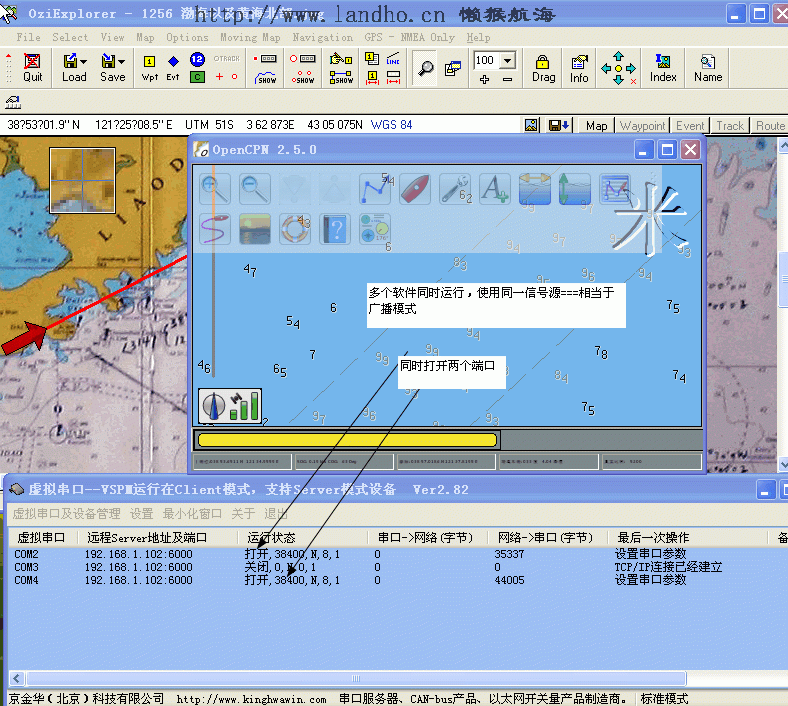The height and width of the screenshot is (706, 788).
Task: Click the Quit icon in OziExplorer toolbar
Action: [32, 68]
